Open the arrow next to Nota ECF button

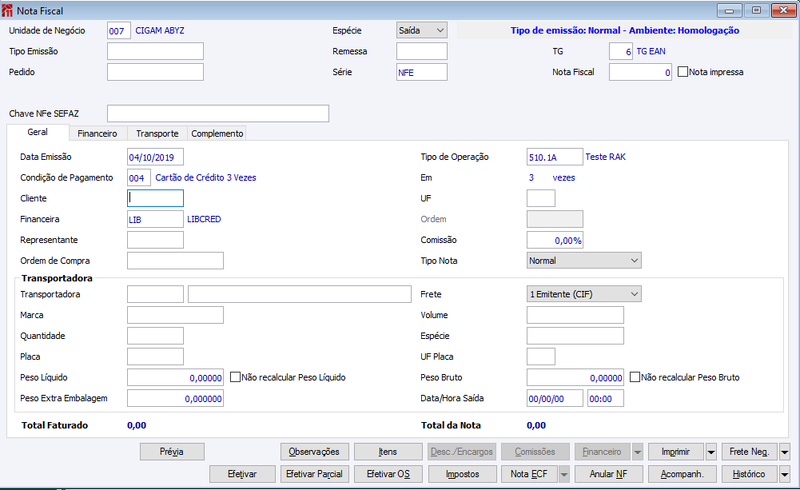click(564, 474)
